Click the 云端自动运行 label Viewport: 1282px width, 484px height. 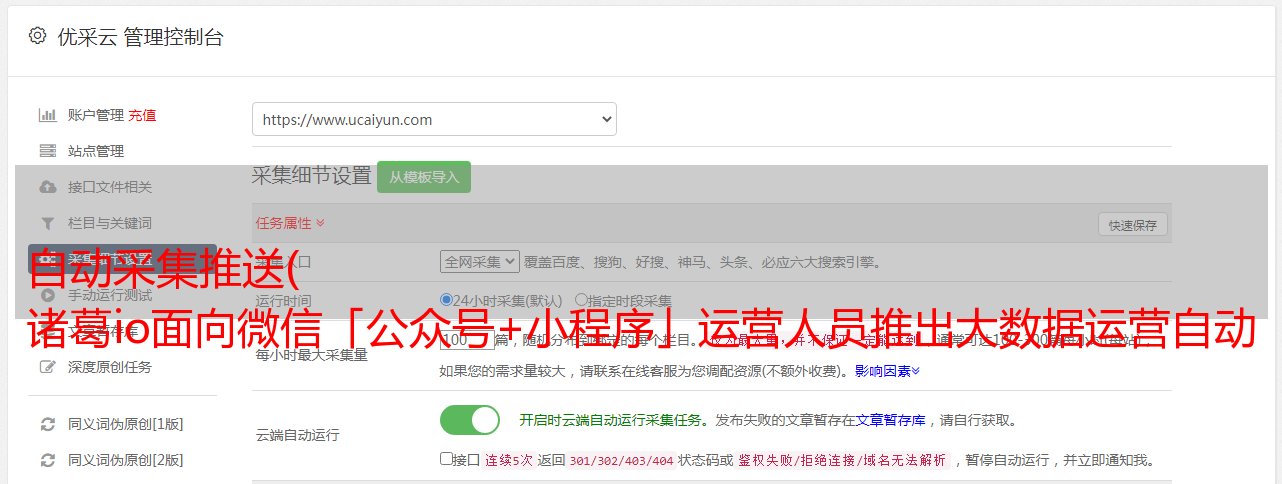tap(297, 436)
